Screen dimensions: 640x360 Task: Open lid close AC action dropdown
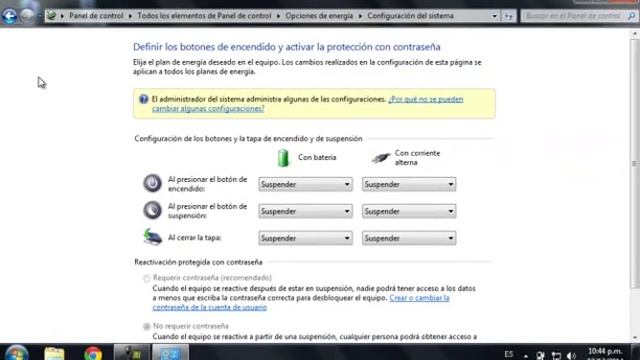409,238
